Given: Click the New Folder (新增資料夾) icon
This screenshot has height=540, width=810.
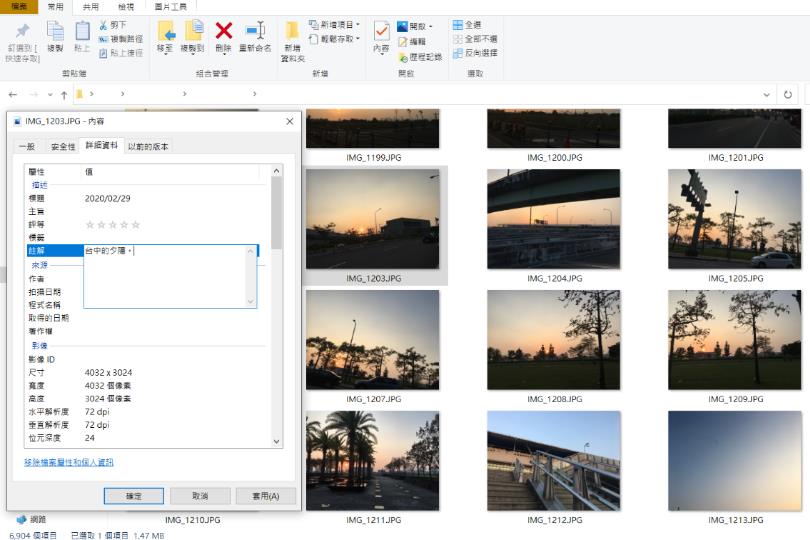Looking at the screenshot, I should pos(292,33).
